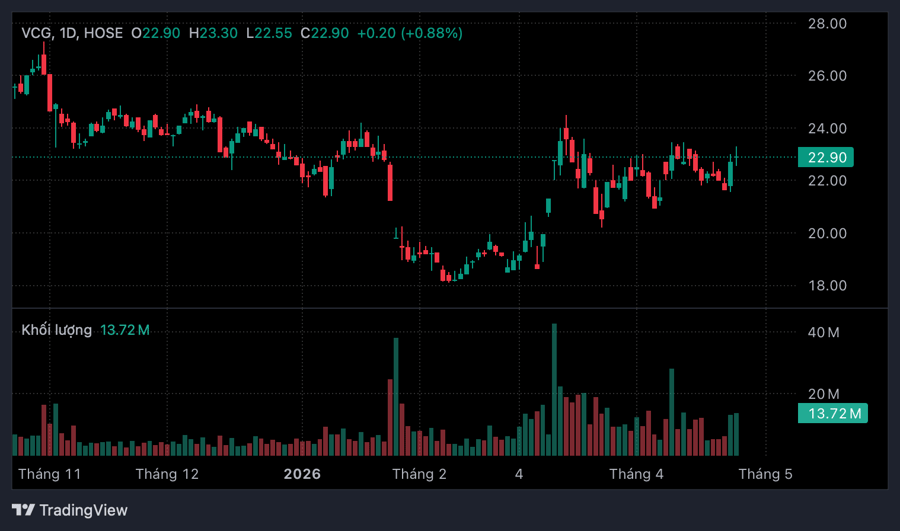
Task: Click the +0.20 (+0.88%) change value
Action: (410, 33)
